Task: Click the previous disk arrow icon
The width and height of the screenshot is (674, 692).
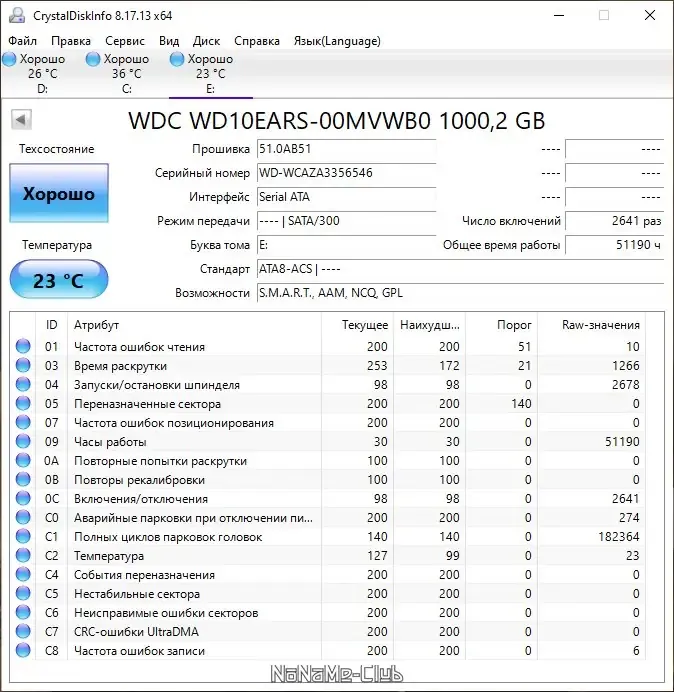Action: [x=21, y=120]
